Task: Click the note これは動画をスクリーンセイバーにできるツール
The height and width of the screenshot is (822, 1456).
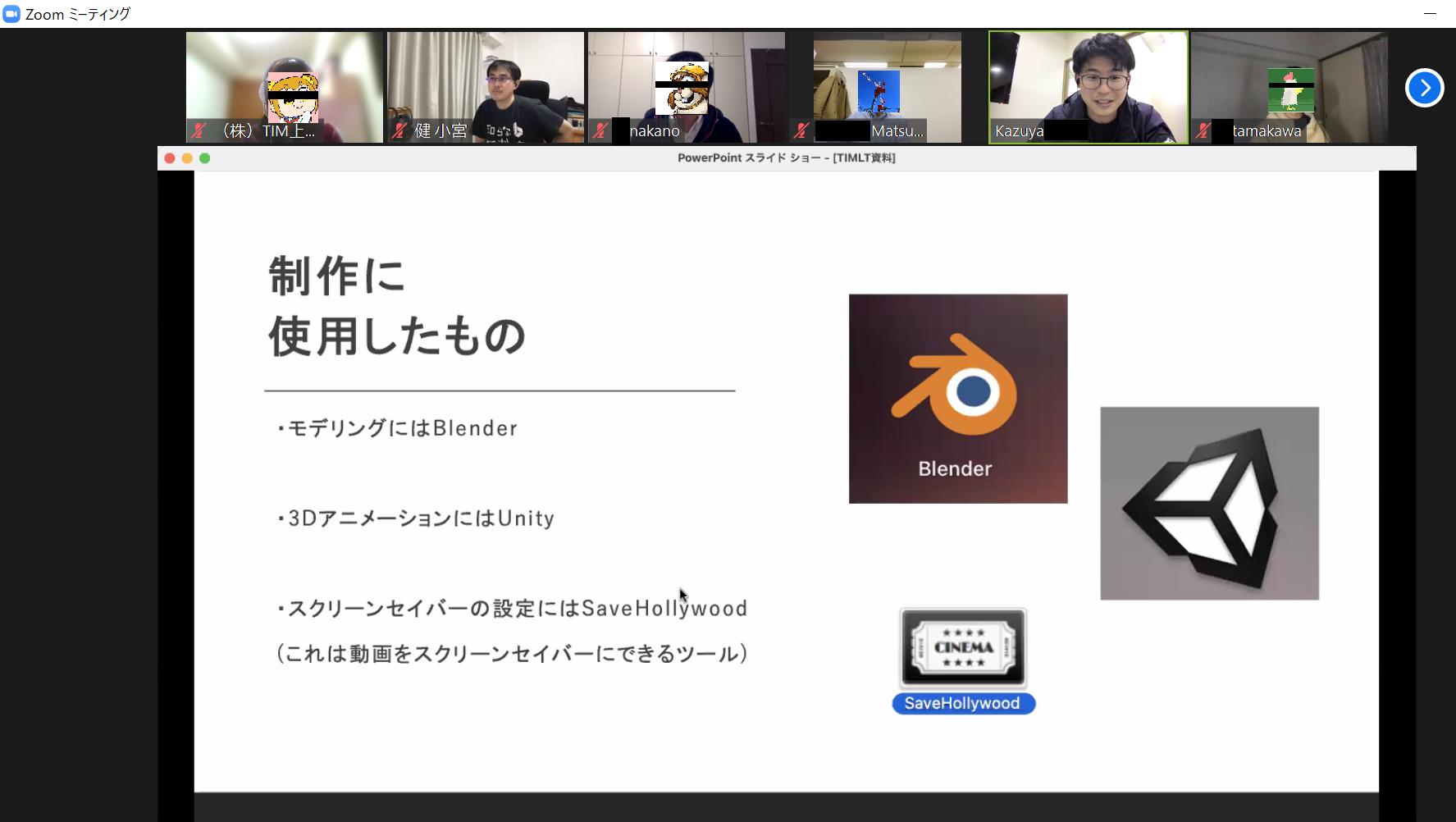Action: (x=513, y=654)
